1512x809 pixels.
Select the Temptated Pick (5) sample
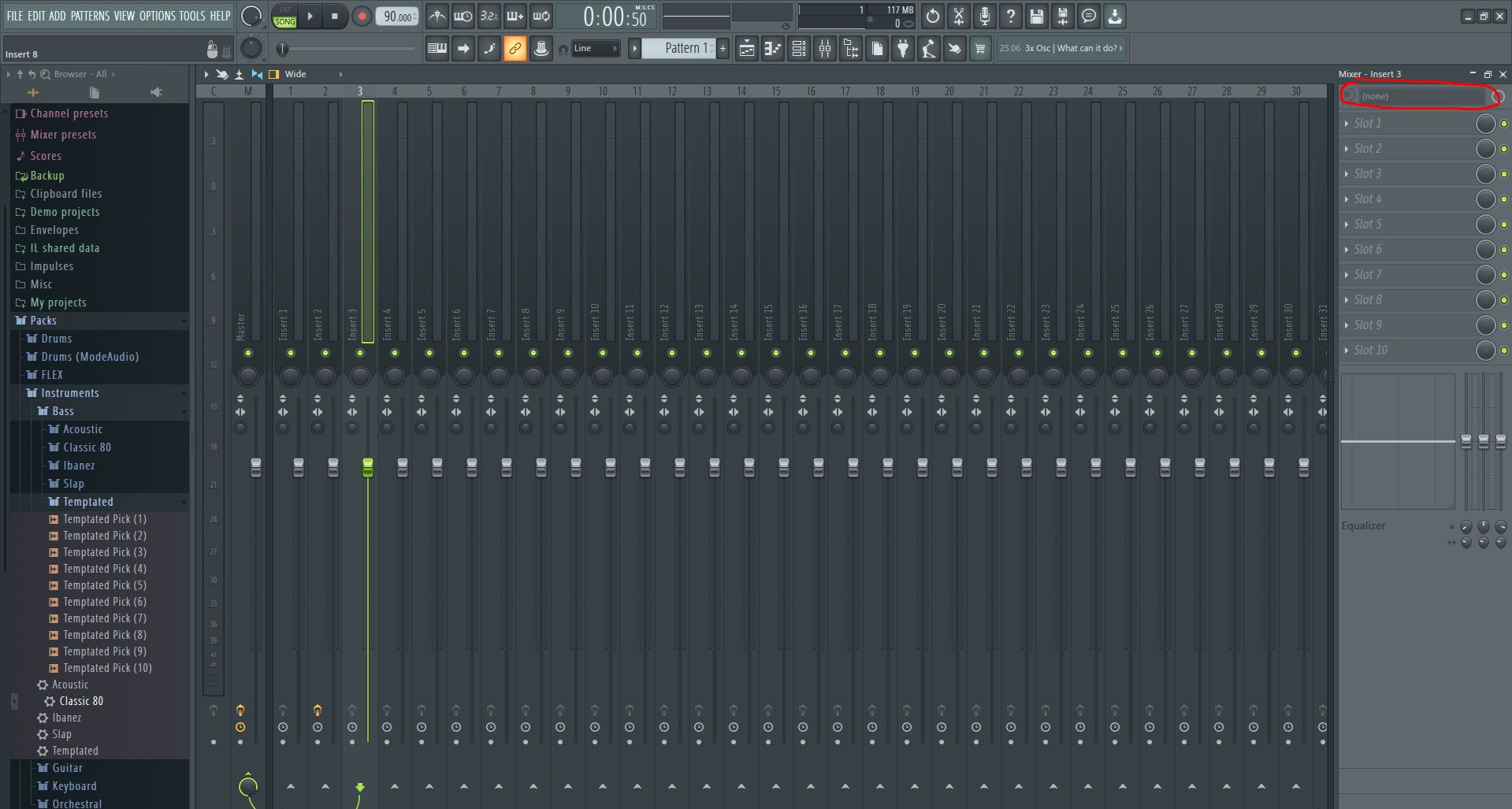tap(105, 585)
